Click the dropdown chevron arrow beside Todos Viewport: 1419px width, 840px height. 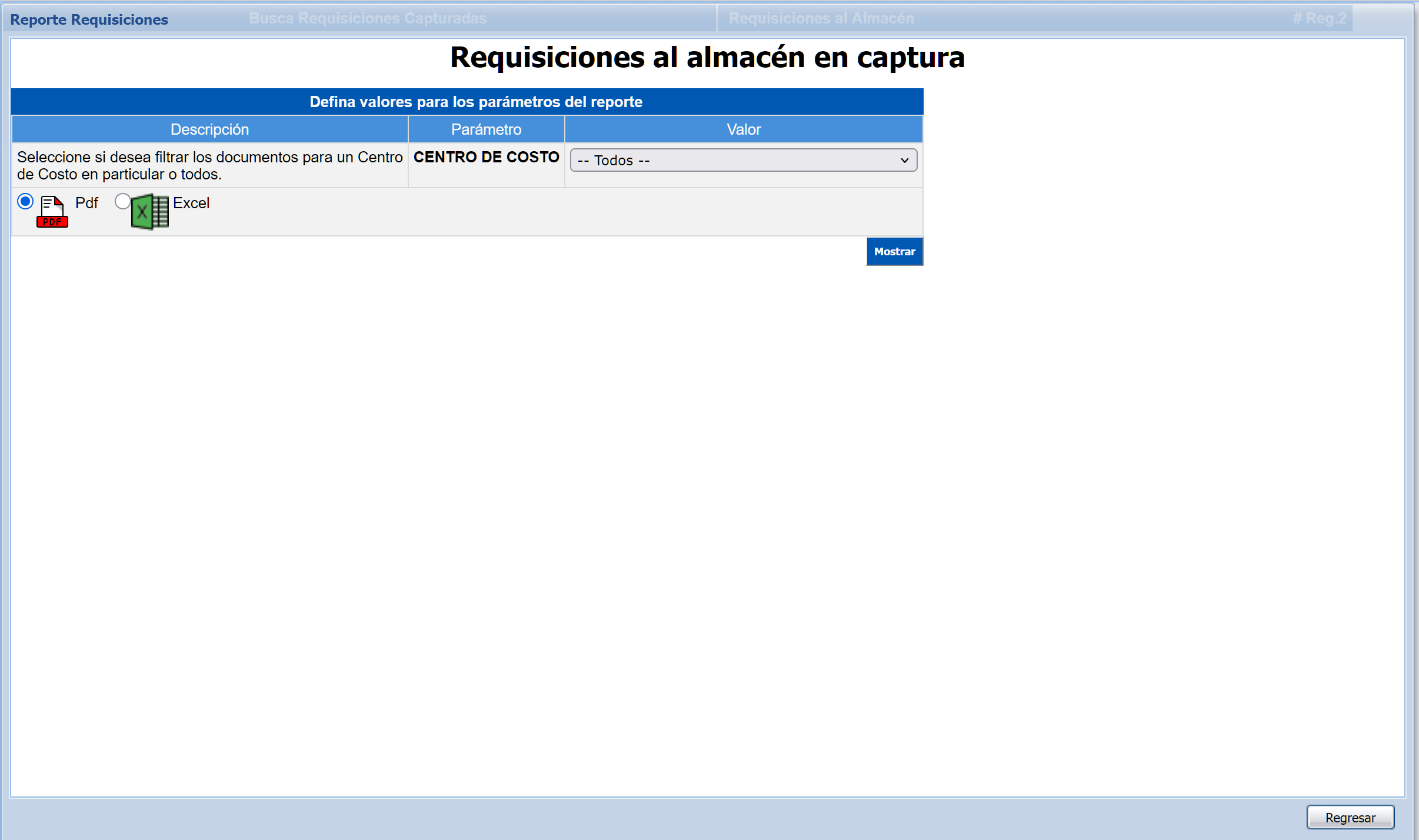coord(904,161)
